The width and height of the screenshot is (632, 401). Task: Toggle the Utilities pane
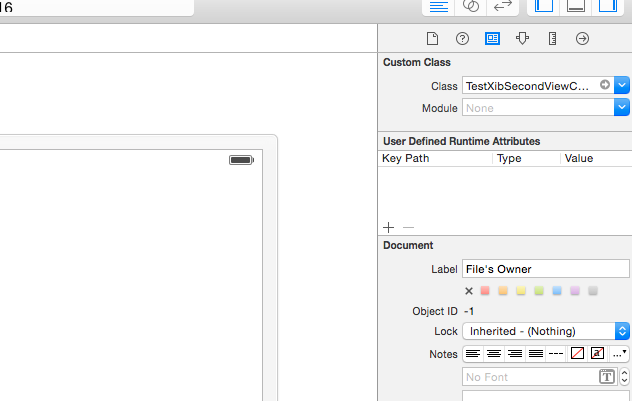click(x=608, y=7)
